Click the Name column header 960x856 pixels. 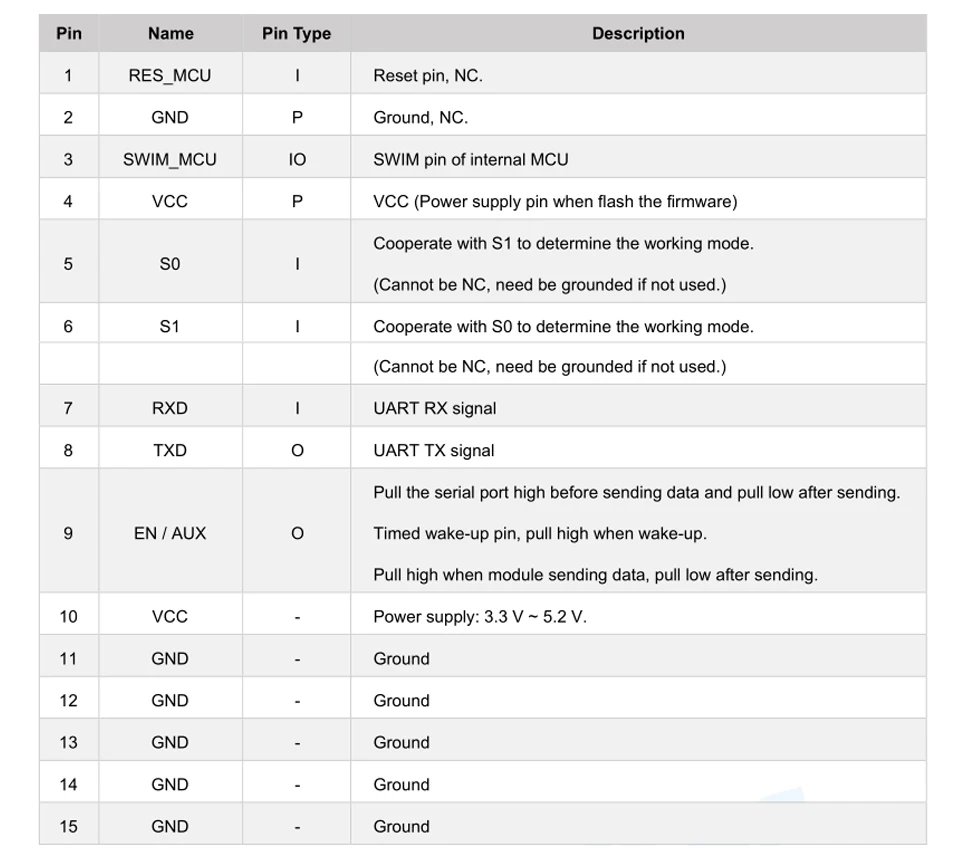click(x=170, y=33)
